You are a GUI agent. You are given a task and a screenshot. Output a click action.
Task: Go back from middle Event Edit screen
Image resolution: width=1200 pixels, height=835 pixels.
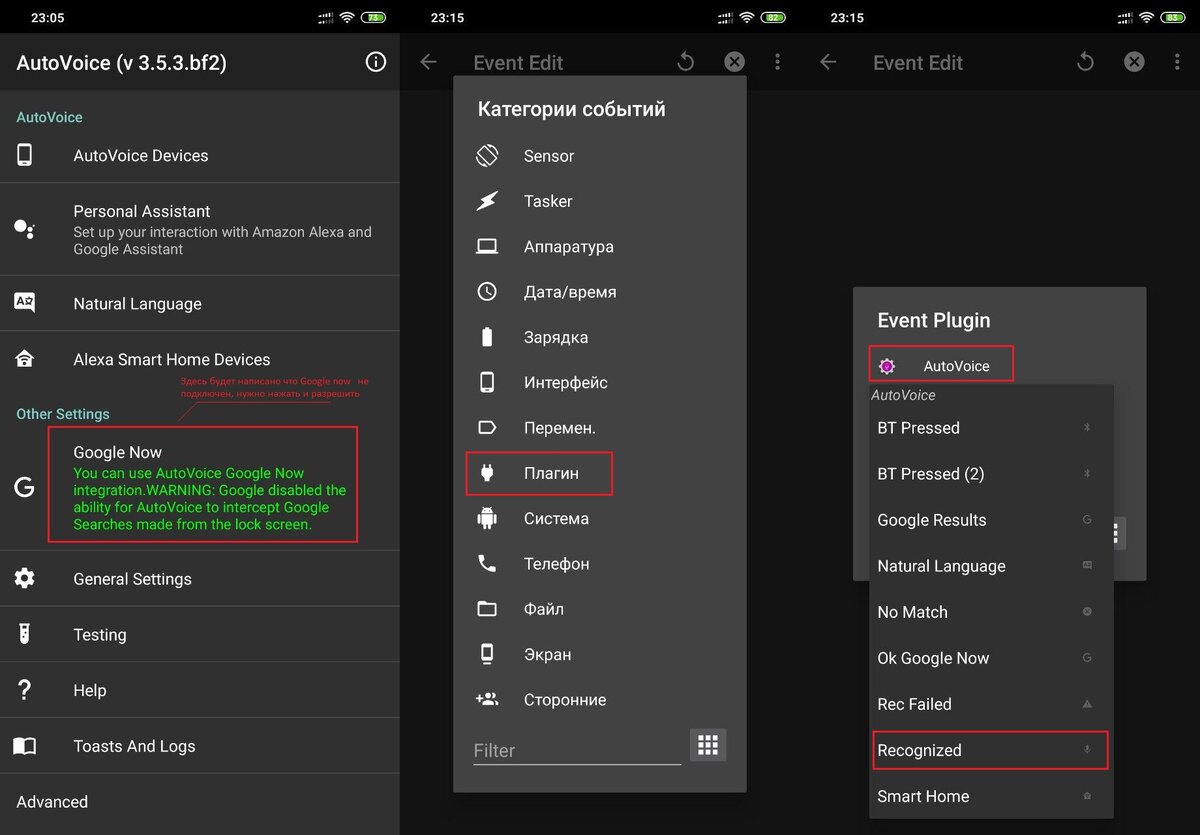pyautogui.click(x=428, y=62)
